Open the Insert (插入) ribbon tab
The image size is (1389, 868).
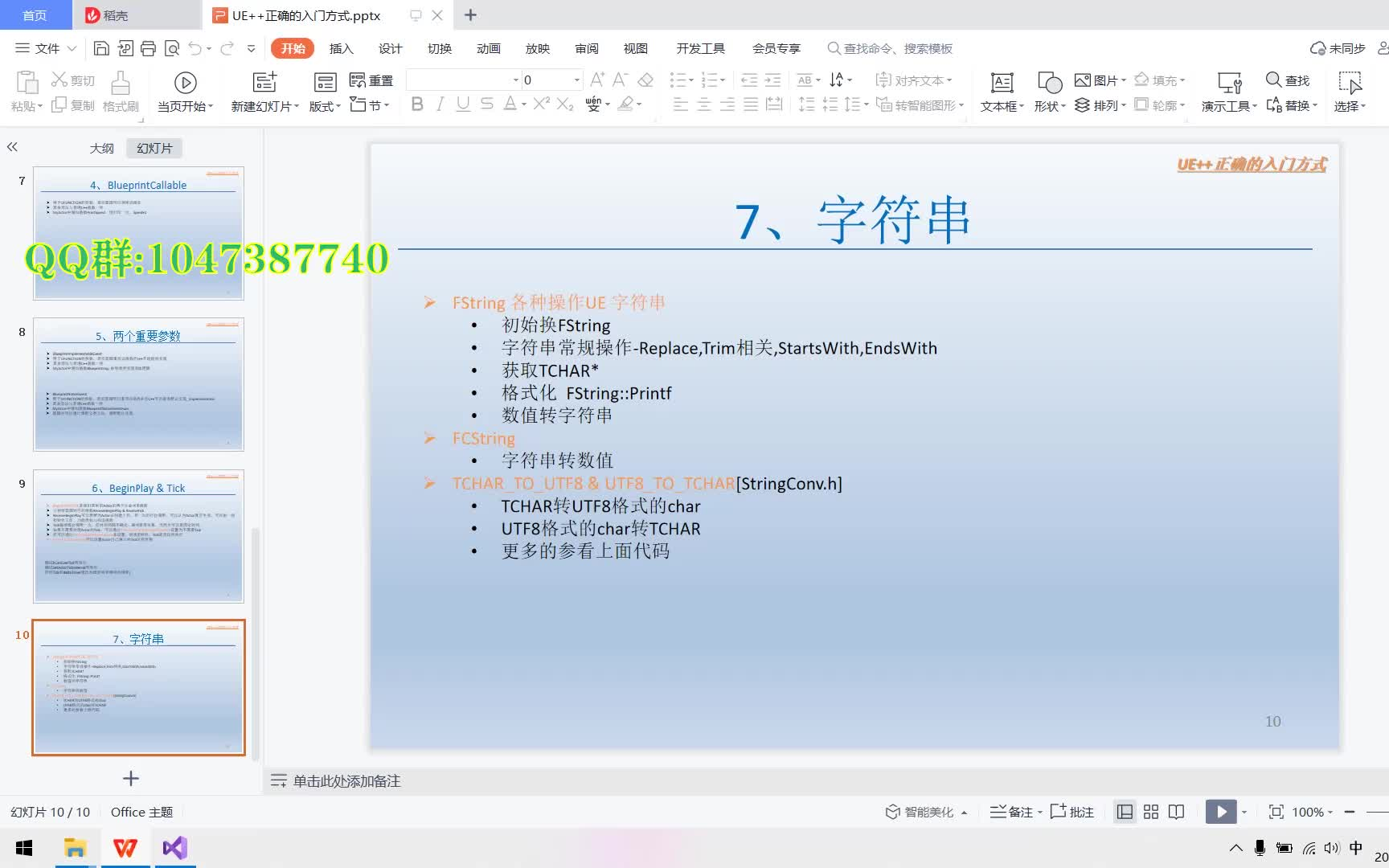point(341,48)
